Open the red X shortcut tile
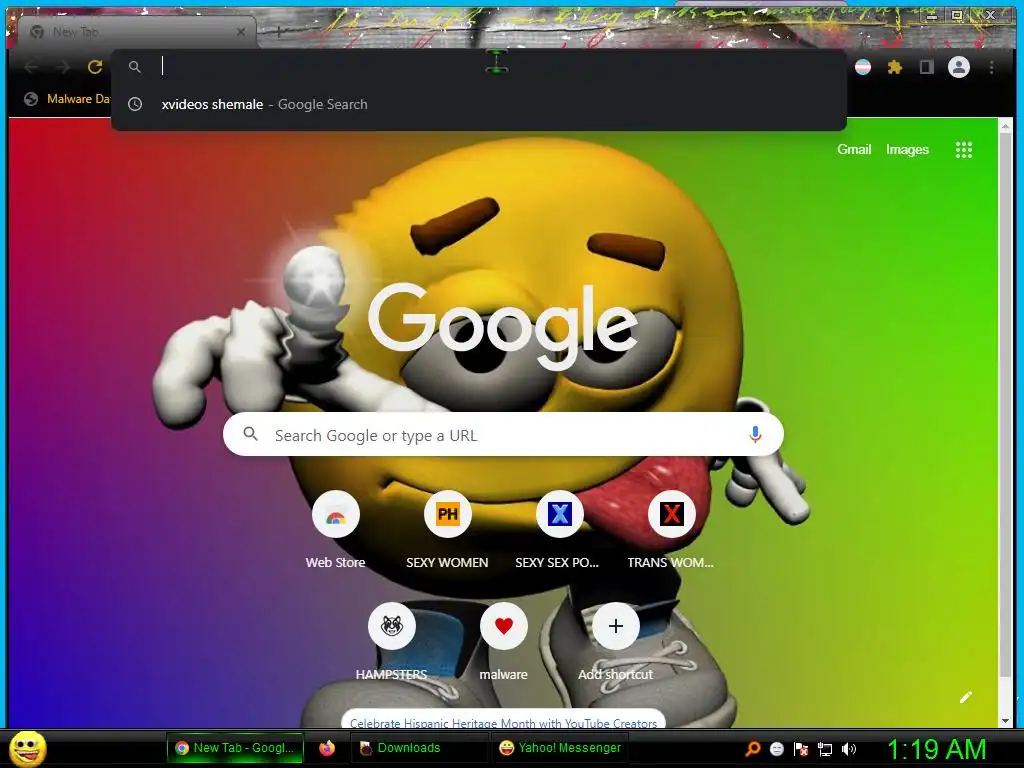 [x=671, y=514]
